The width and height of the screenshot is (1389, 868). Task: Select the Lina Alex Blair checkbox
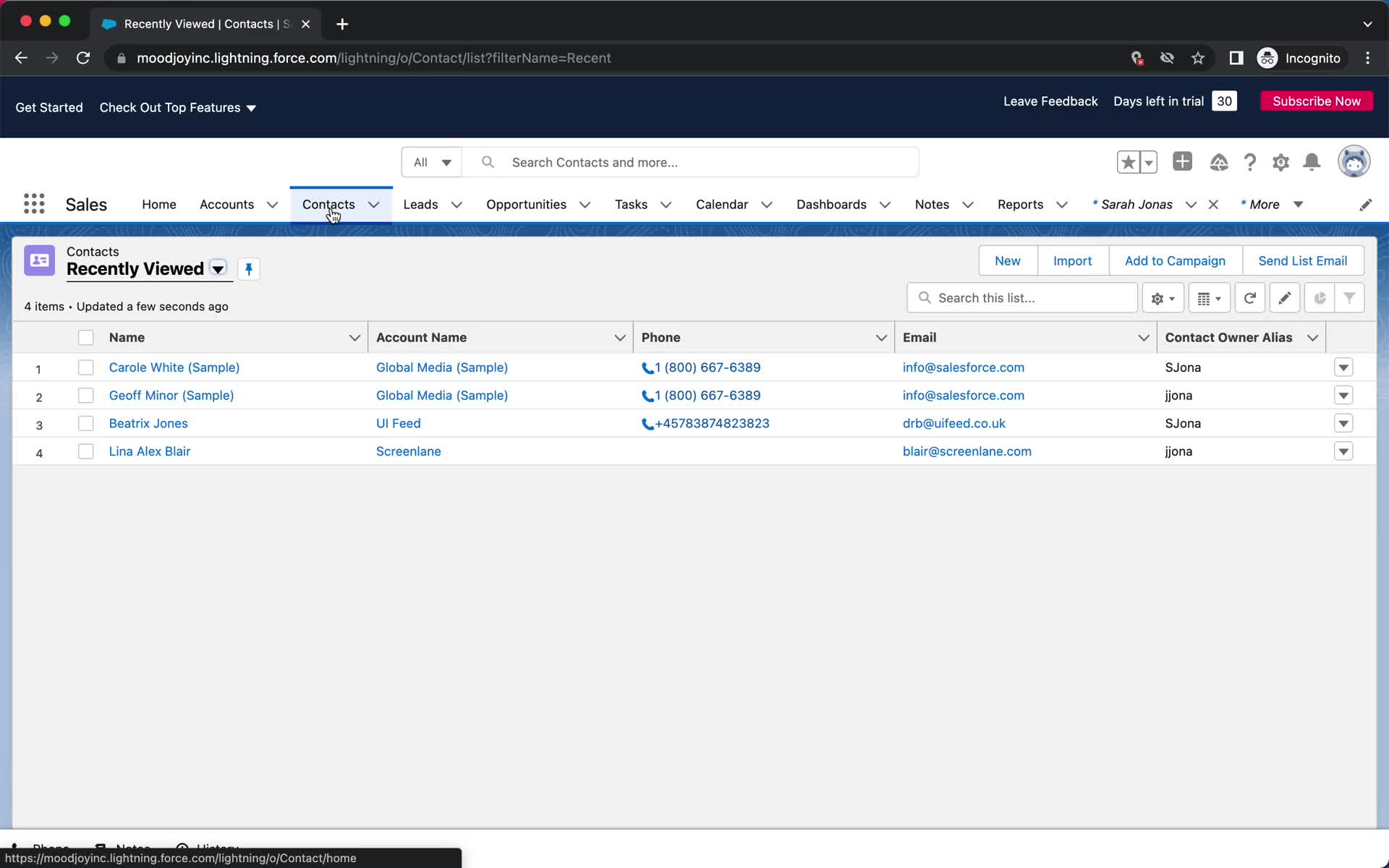tap(85, 451)
